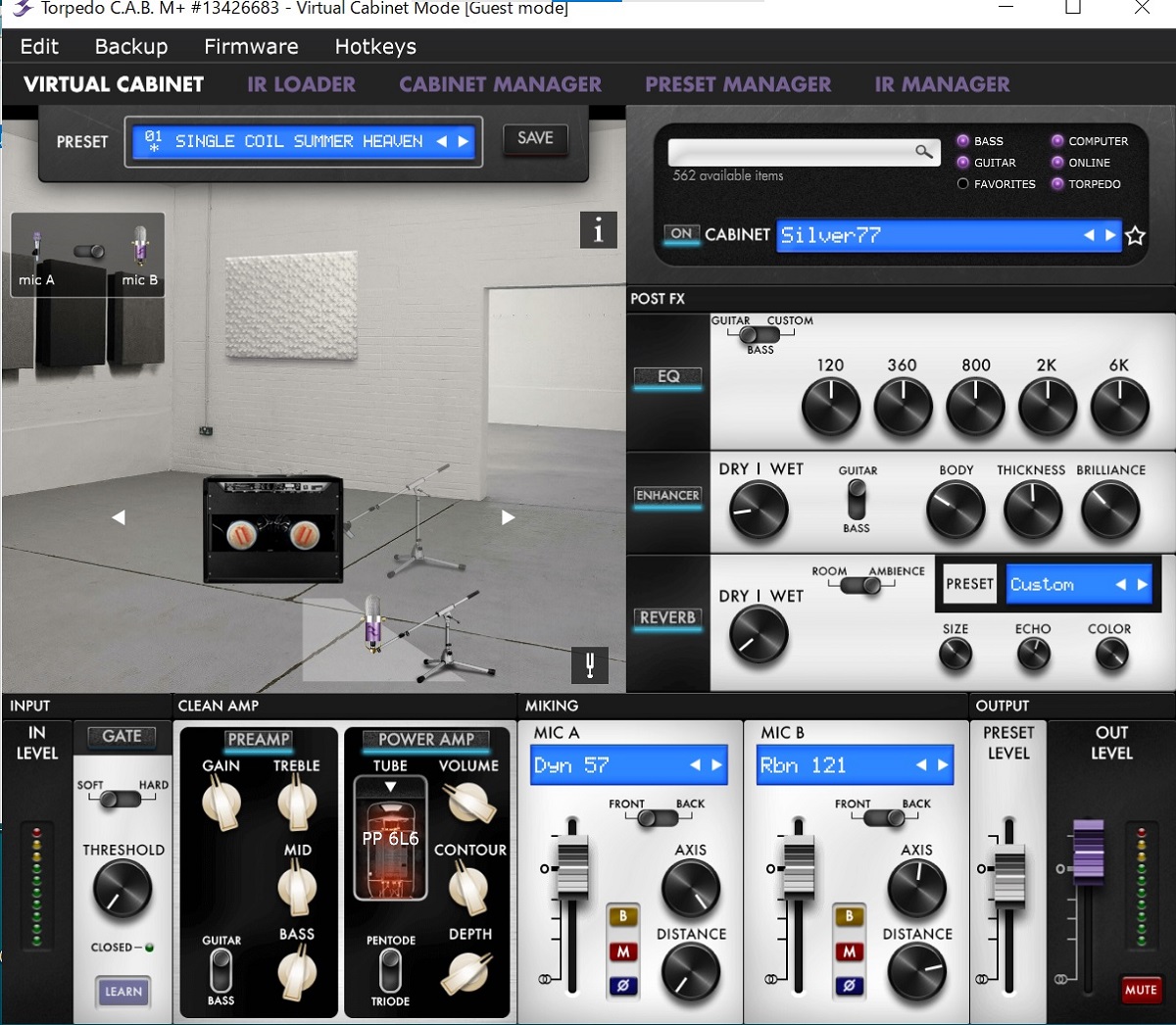Open the Mic A Dyn 57 selector
The width and height of the screenshot is (1176, 1025).
[x=629, y=765]
